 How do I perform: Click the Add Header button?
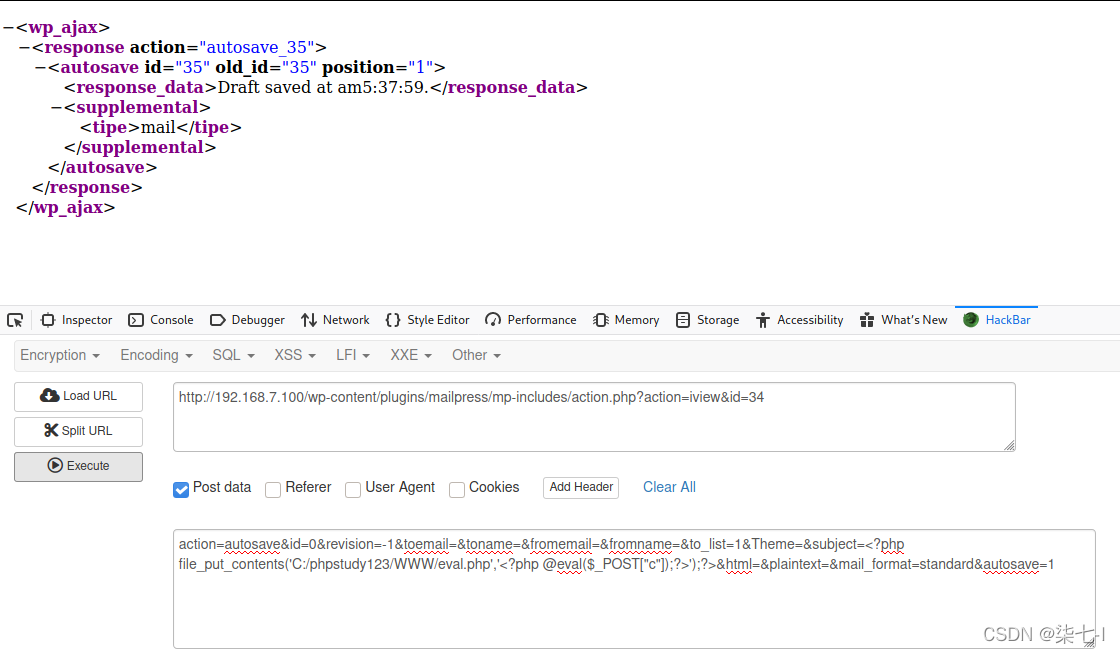tap(581, 487)
